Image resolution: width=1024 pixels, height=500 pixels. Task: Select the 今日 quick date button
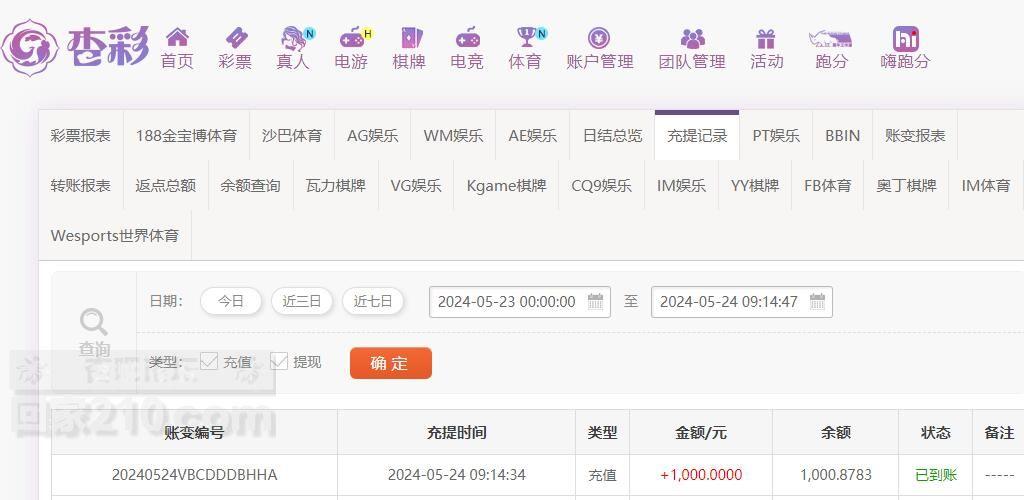click(231, 301)
